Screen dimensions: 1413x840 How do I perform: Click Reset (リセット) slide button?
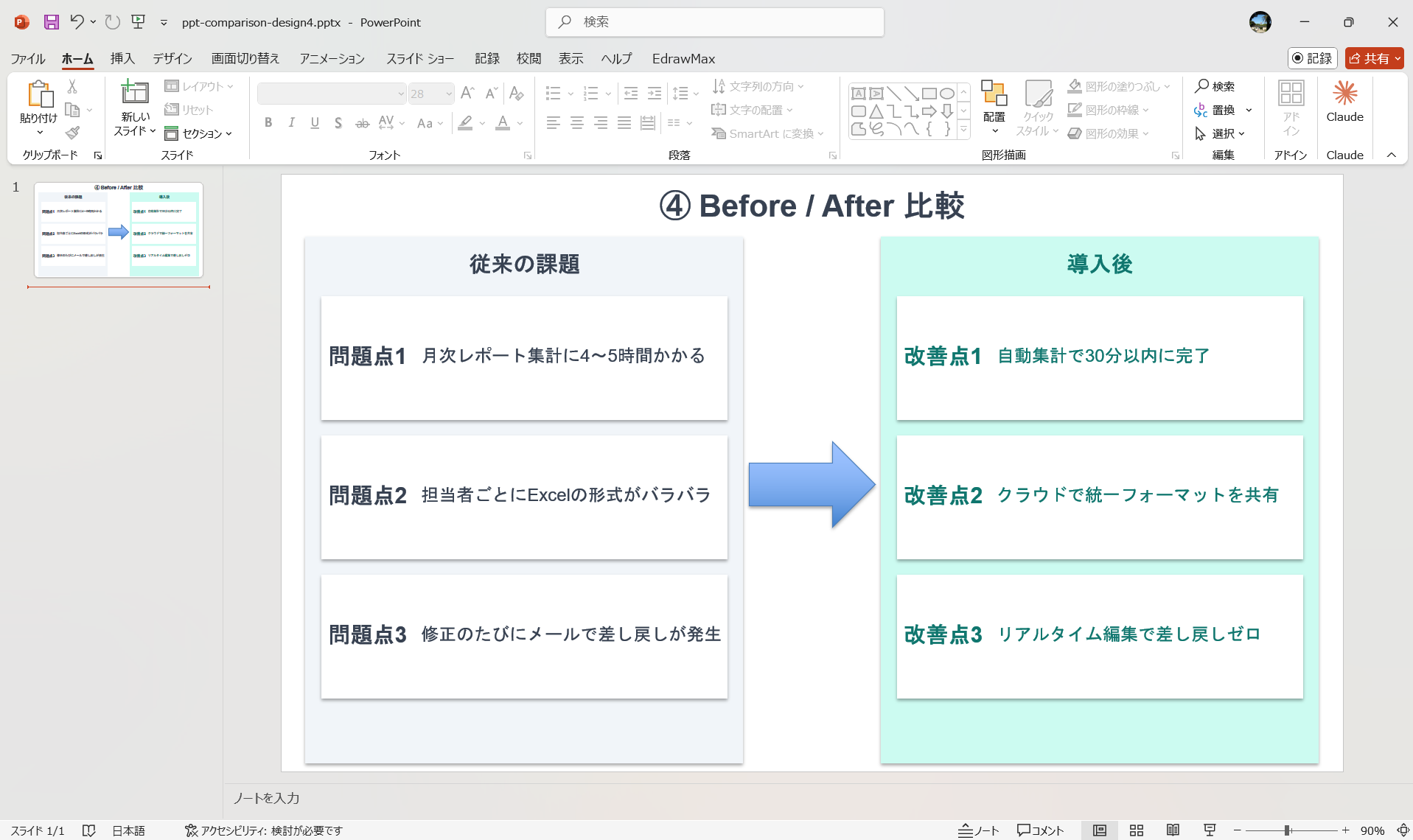pos(189,110)
